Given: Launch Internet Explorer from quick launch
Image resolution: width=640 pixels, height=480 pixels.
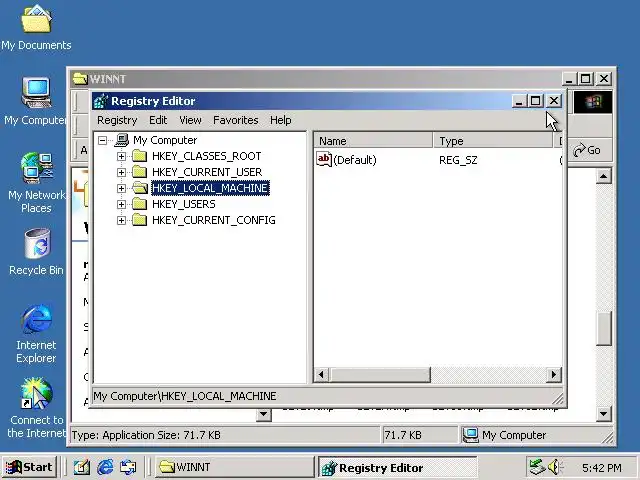Looking at the screenshot, I should [105, 467].
